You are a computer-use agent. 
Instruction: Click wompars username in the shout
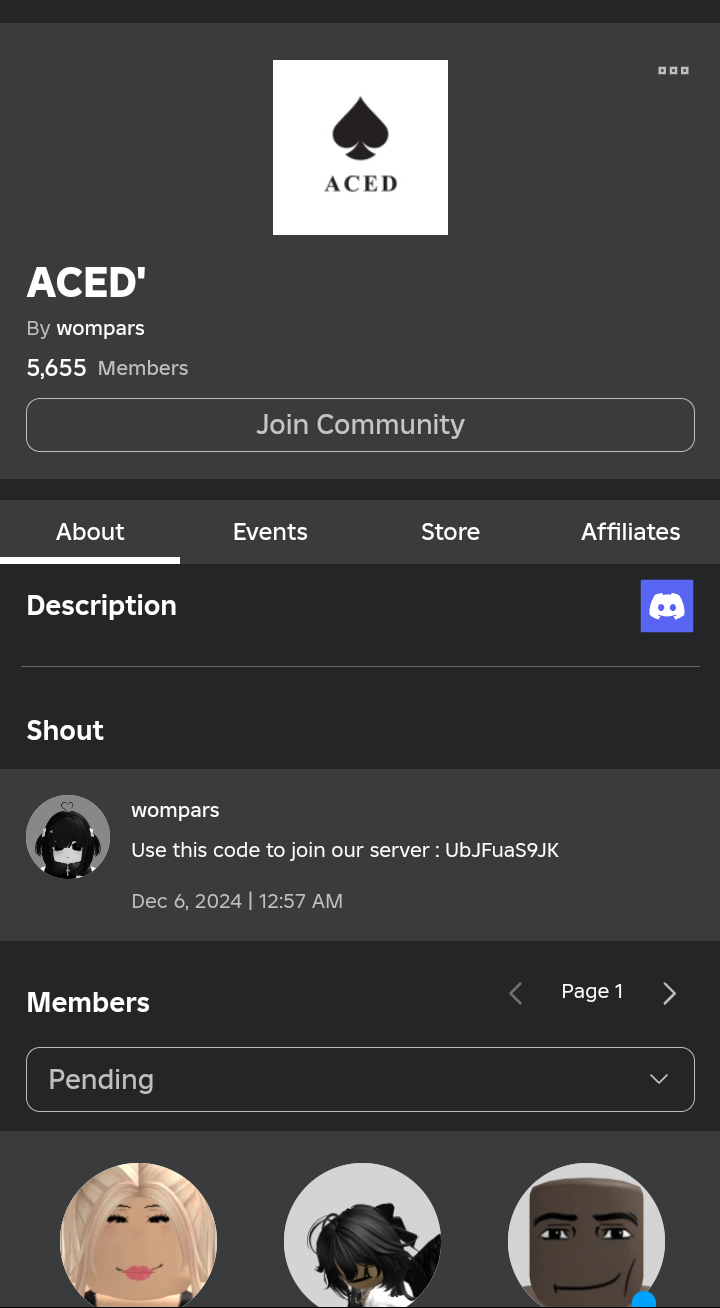click(175, 810)
